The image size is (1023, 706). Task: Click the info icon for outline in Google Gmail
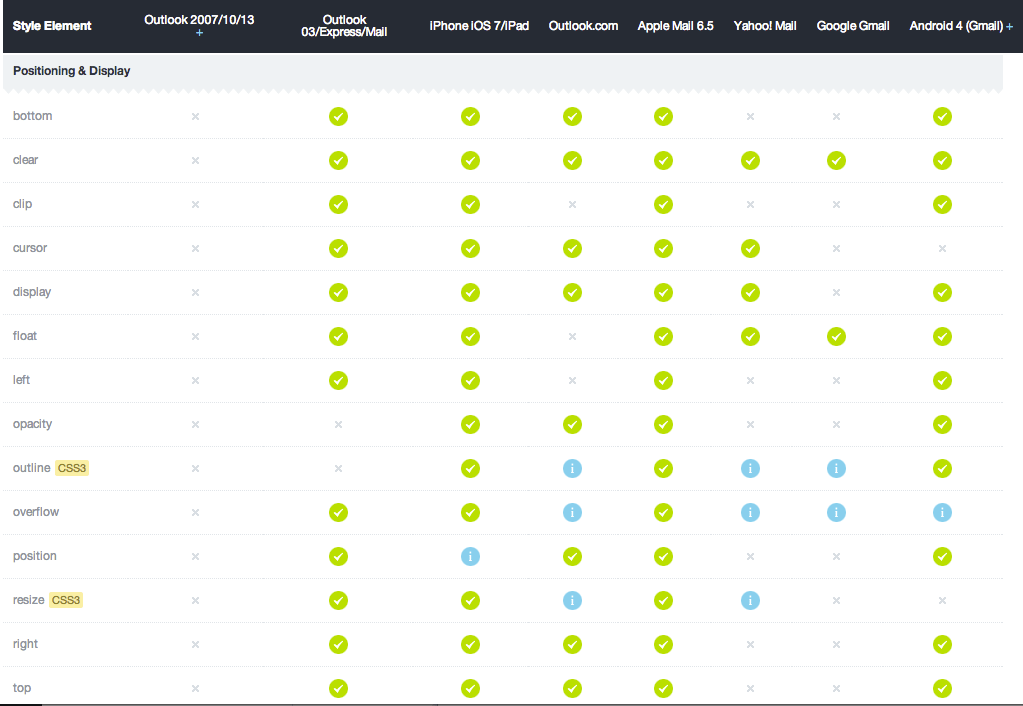coord(836,468)
